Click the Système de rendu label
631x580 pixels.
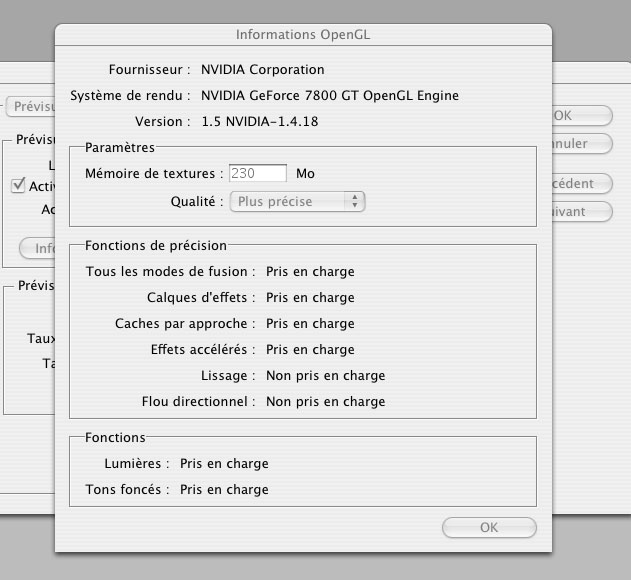(130, 96)
